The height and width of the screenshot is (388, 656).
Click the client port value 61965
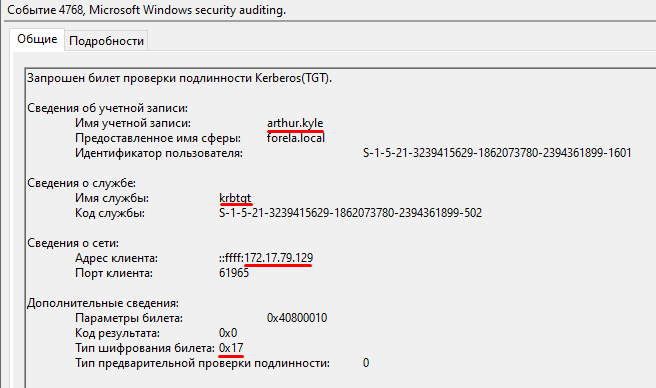click(x=234, y=273)
